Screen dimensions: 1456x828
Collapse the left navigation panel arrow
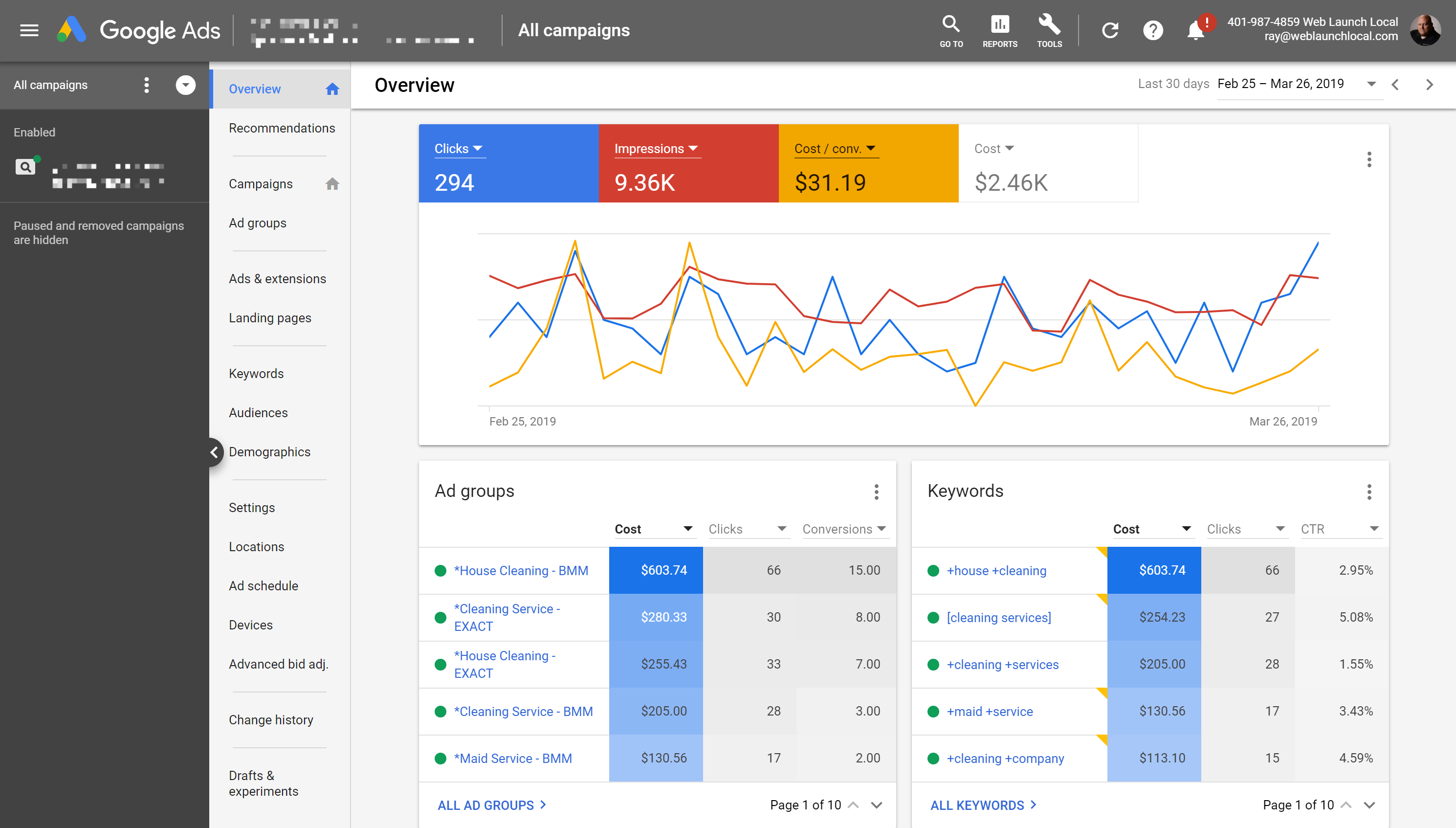[x=214, y=452]
